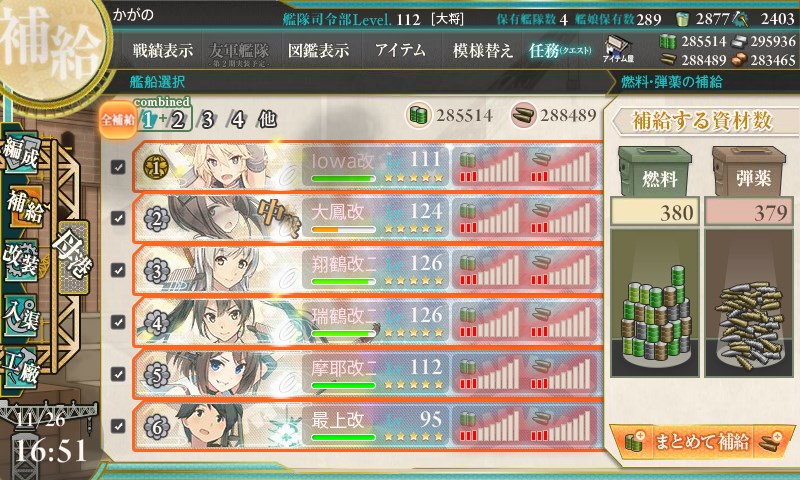Switch to fleet 3 tab

tap(207, 120)
